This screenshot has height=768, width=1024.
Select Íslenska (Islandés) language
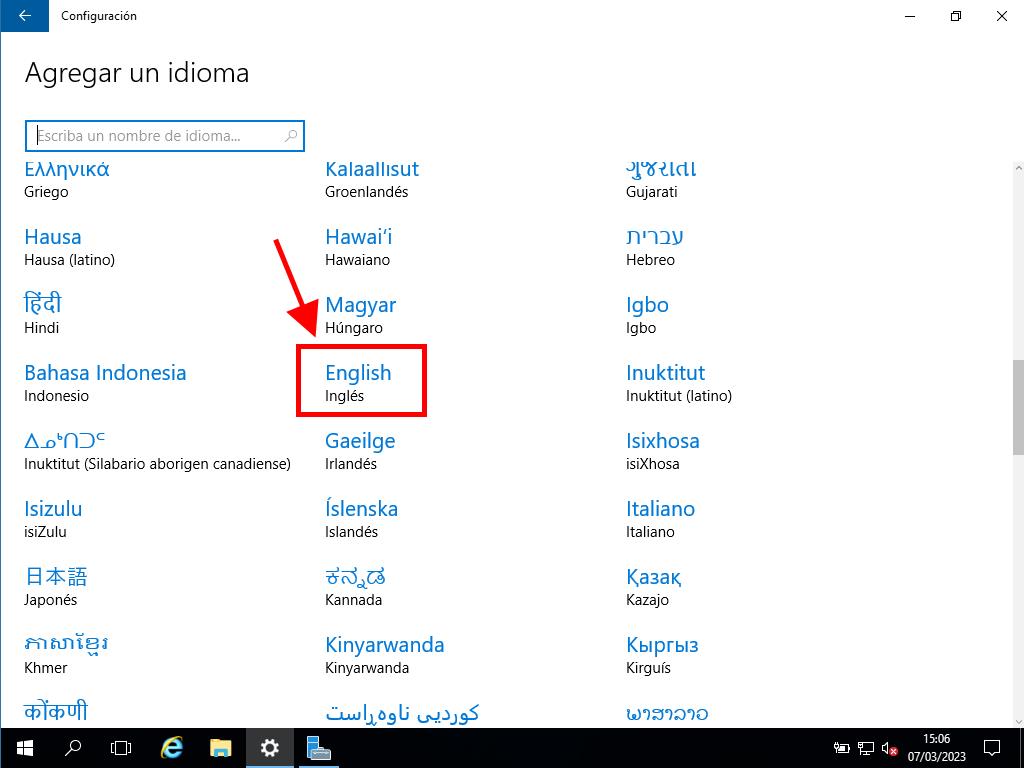(361, 518)
